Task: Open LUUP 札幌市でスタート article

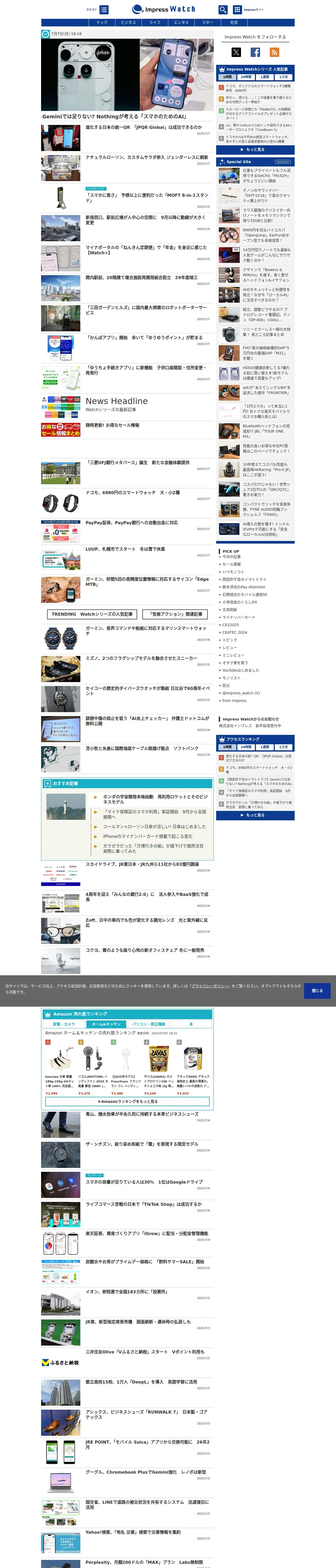Action: [x=125, y=549]
